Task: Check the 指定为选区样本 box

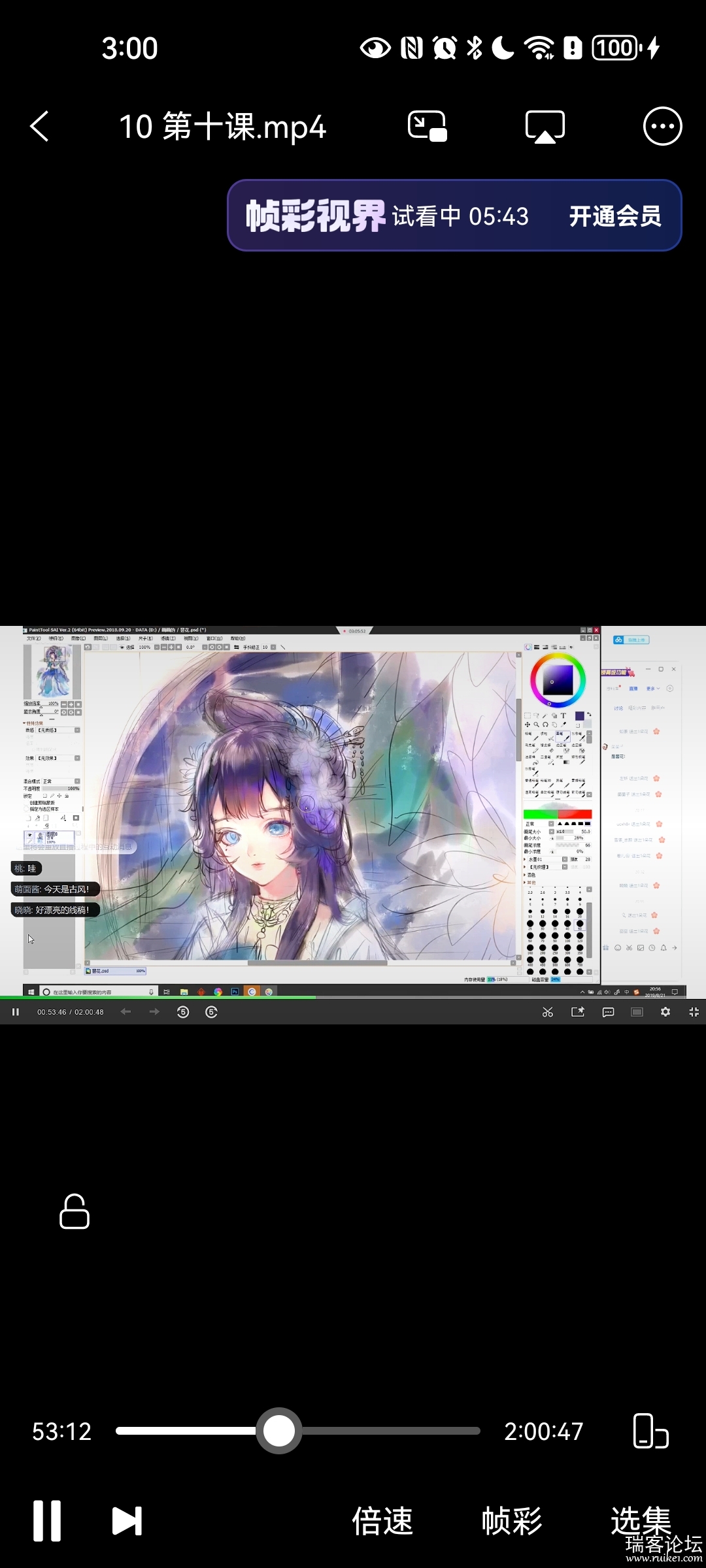Action: [x=26, y=809]
